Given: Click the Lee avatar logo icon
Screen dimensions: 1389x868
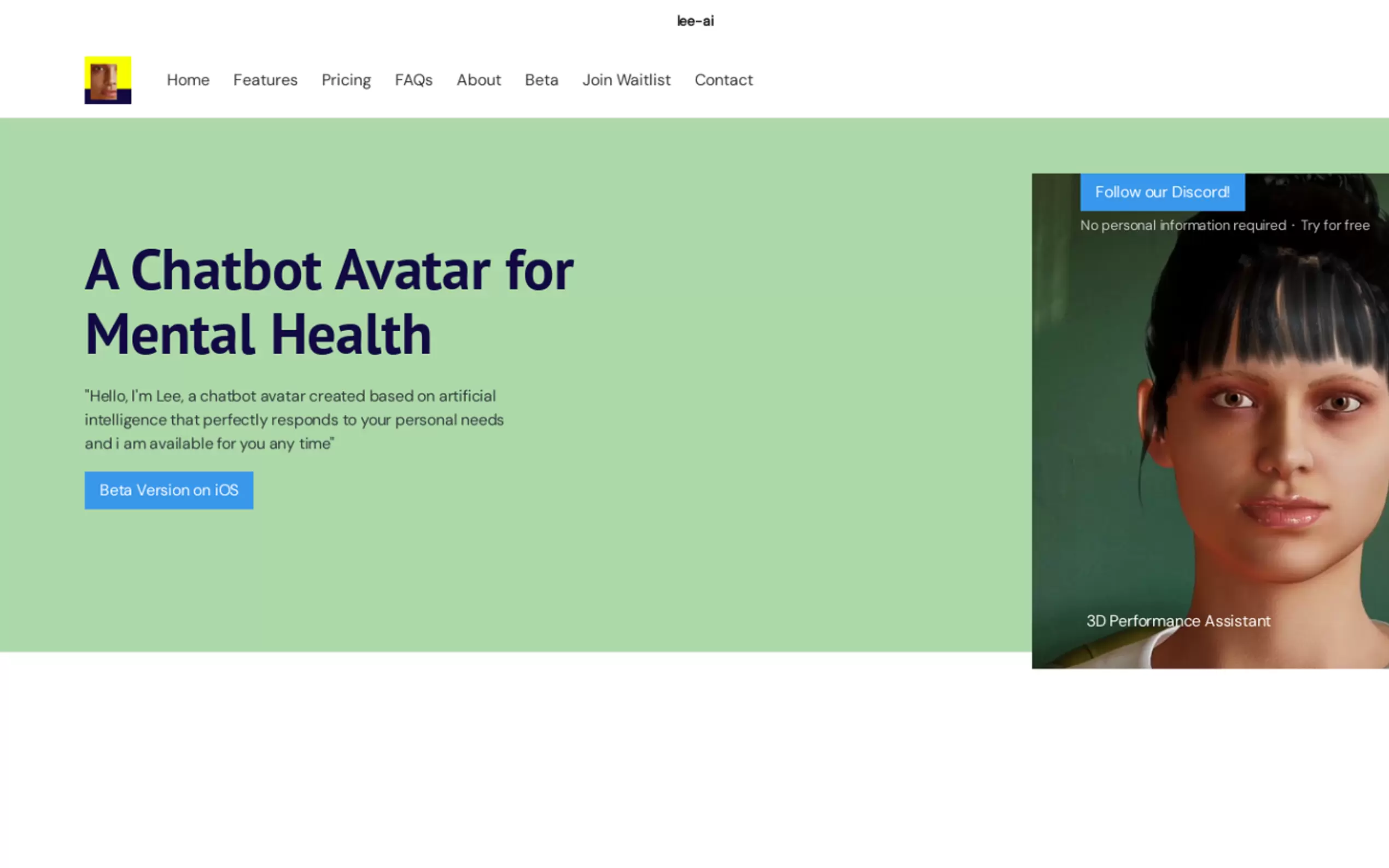Looking at the screenshot, I should (107, 80).
